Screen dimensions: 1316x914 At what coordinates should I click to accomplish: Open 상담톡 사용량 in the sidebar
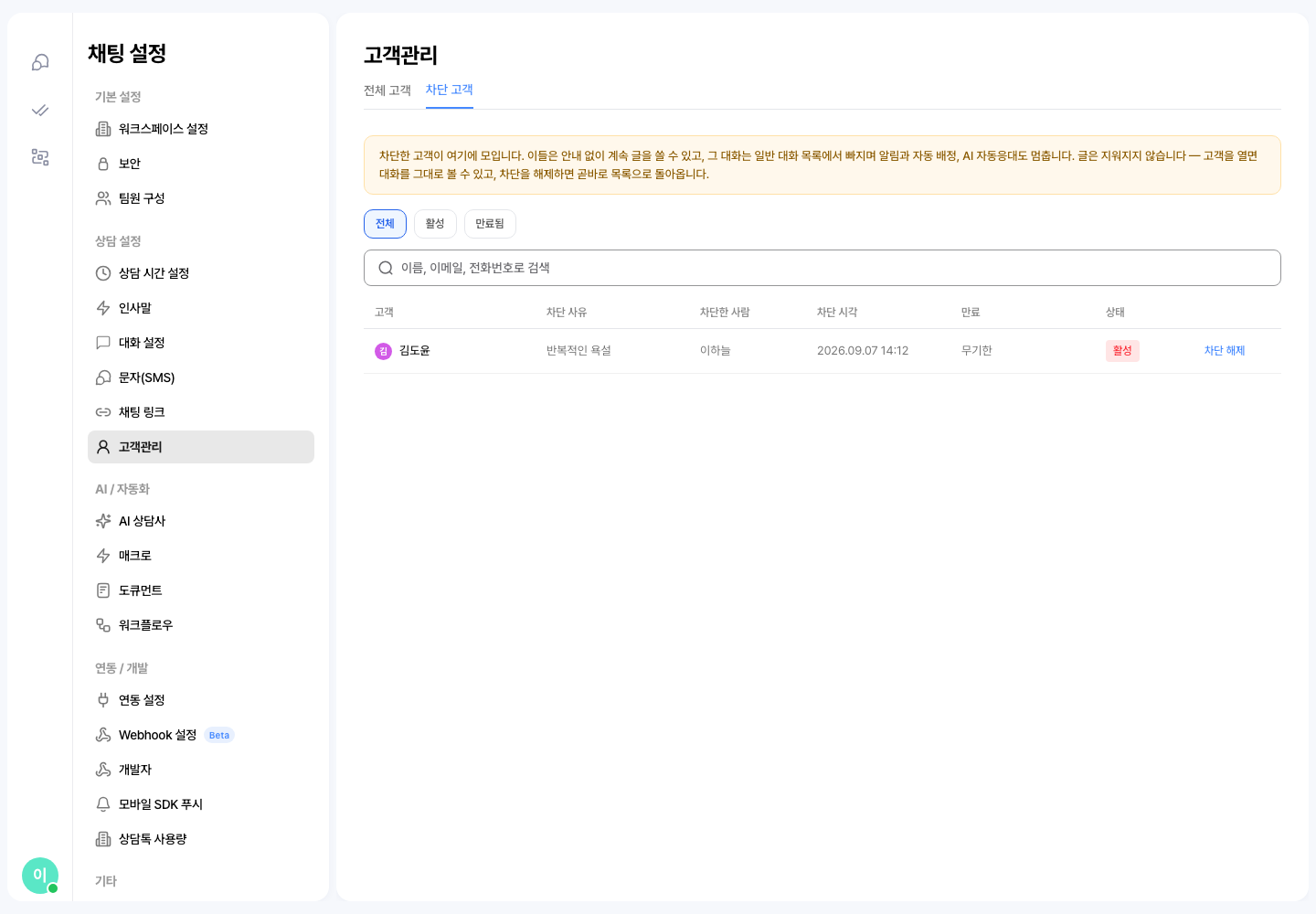pyautogui.click(x=201, y=839)
